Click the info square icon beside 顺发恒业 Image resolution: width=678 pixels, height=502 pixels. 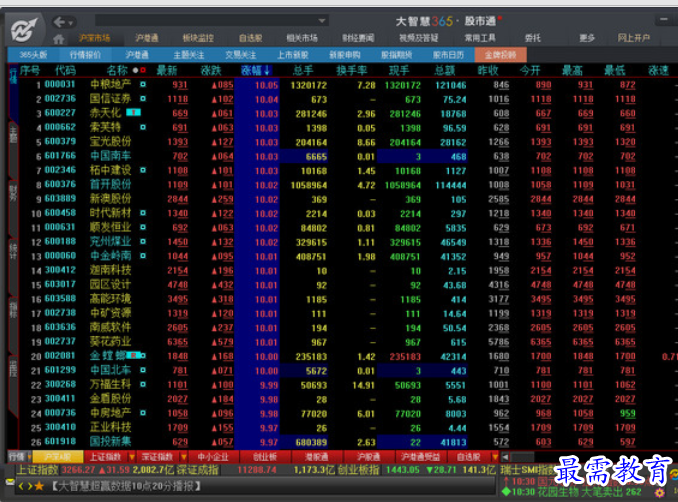tap(143, 227)
